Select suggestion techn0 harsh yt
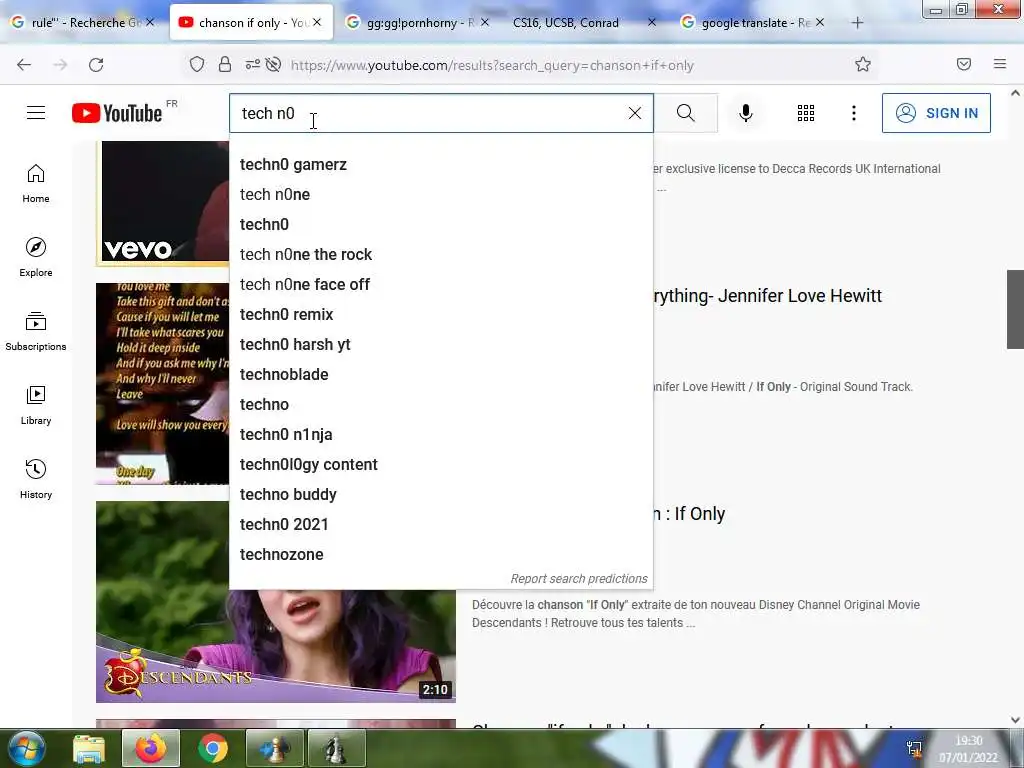The height and width of the screenshot is (768, 1024). tap(441, 345)
